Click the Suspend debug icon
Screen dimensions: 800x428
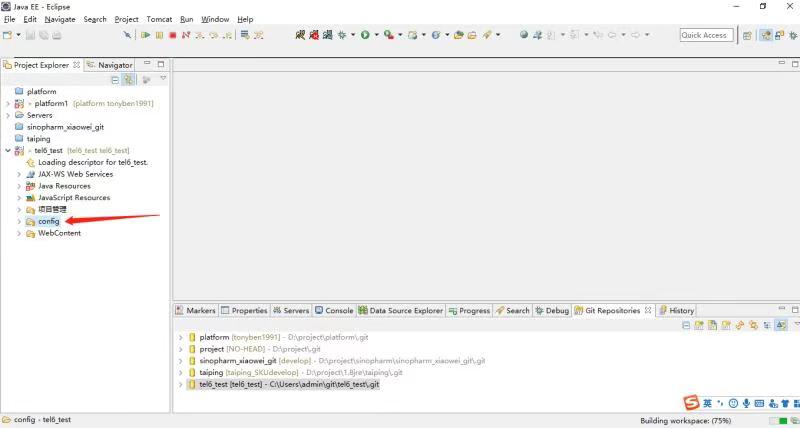[x=159, y=35]
